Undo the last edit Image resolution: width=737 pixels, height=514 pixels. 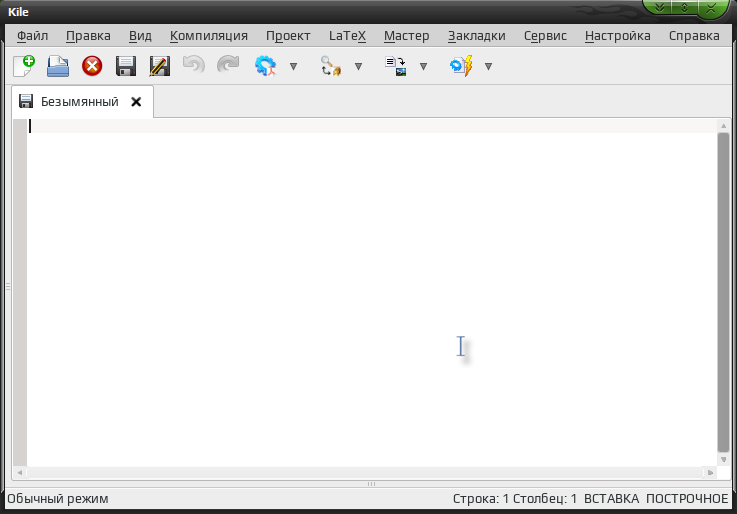(x=194, y=65)
